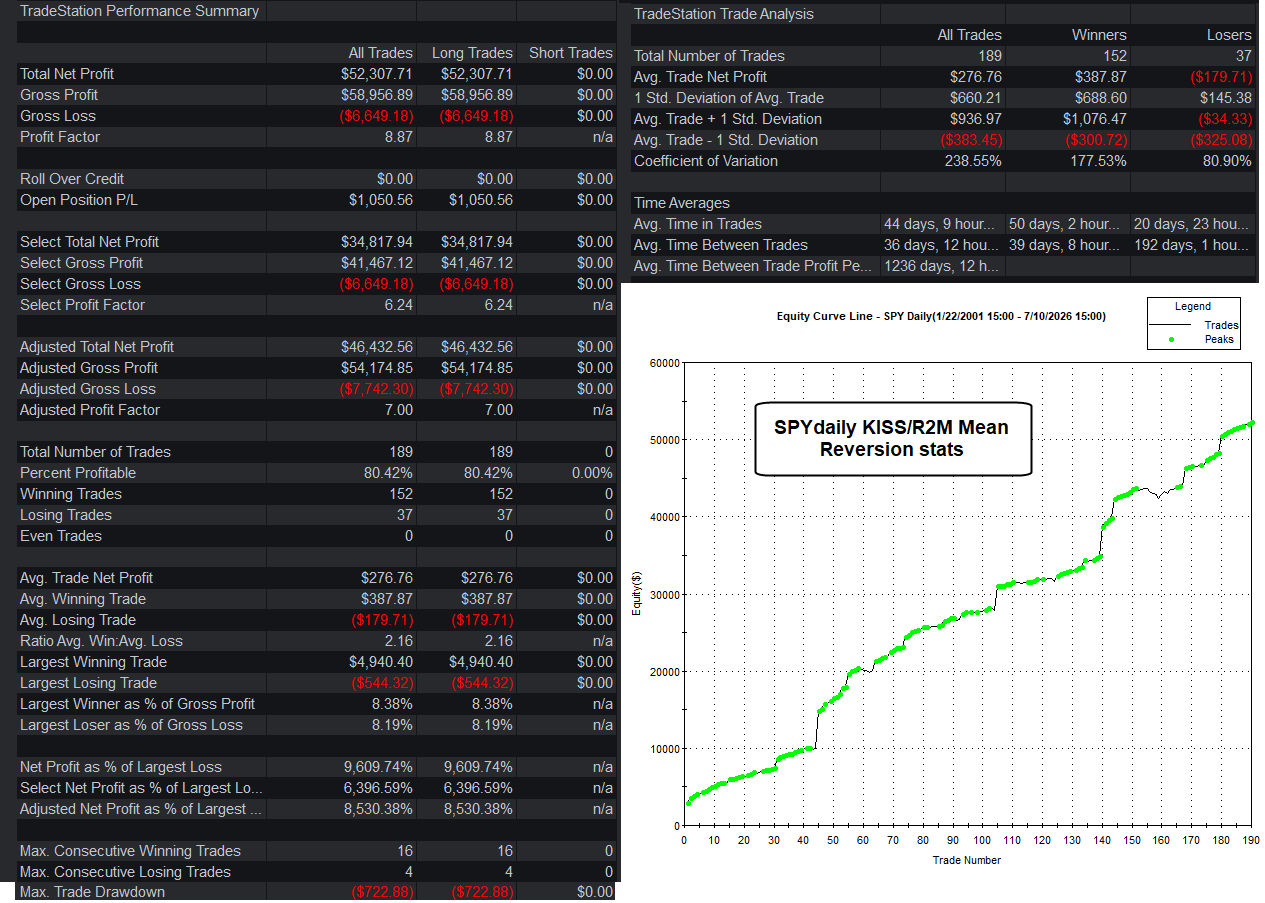Select the Total Net Profit row label
Viewport: 1265px width, 903px height.
[x=67, y=74]
